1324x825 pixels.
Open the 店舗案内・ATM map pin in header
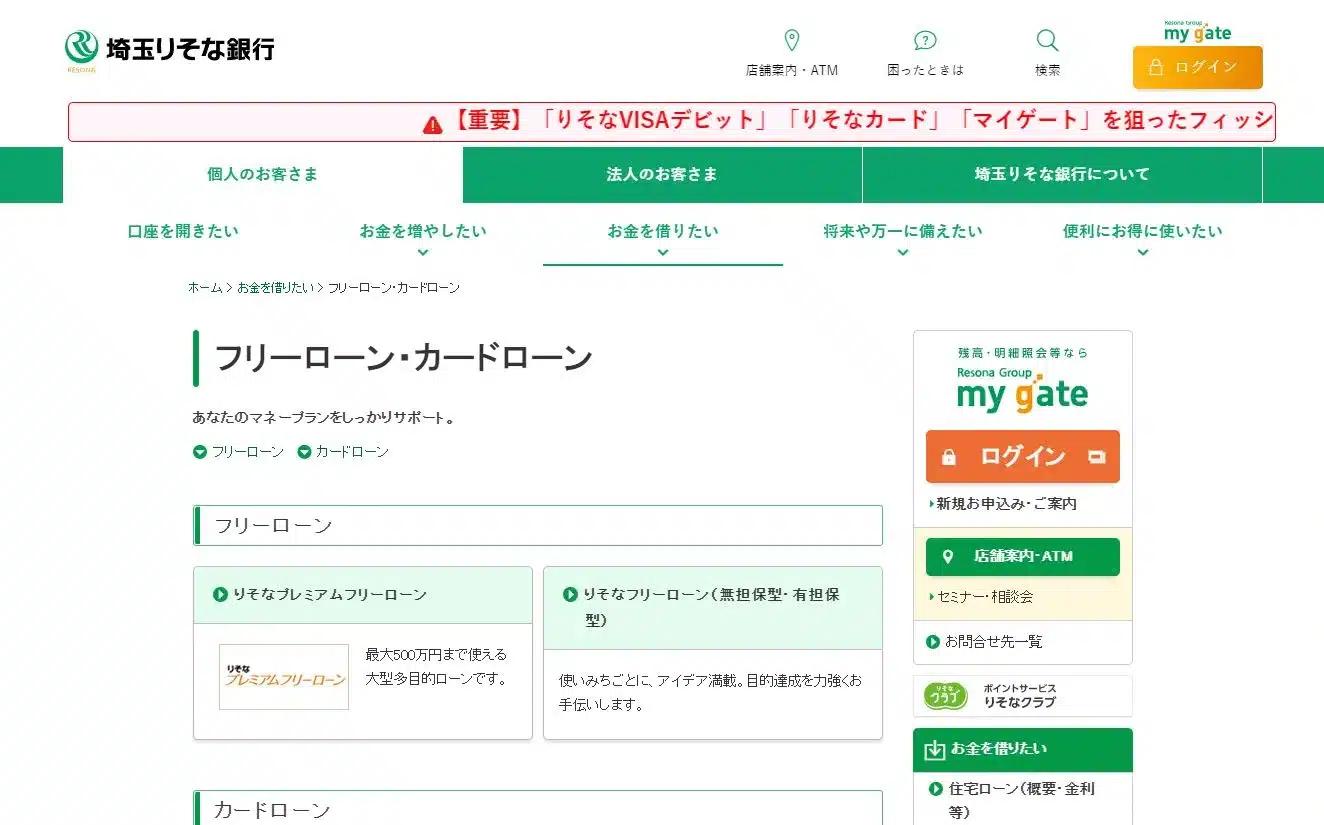792,41
